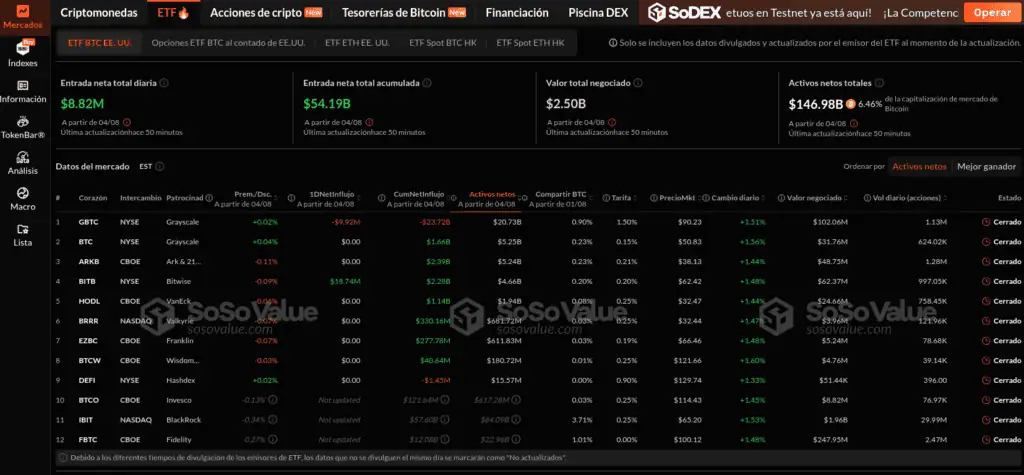Click the BlackRock sponsor name
Screen dimensions: 1024x475
183,419
